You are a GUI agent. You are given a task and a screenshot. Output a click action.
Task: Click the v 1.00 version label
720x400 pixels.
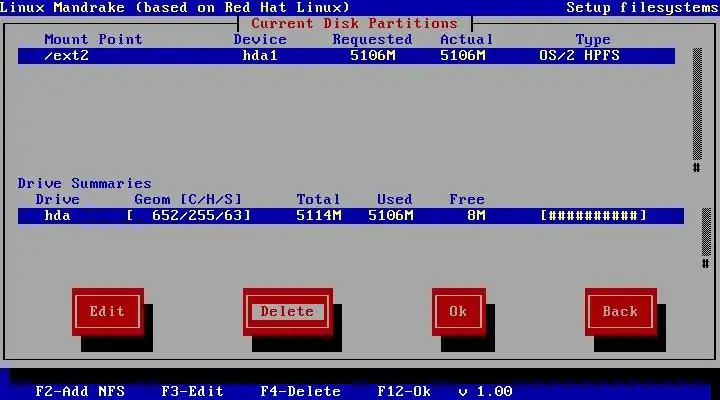[x=485, y=391]
